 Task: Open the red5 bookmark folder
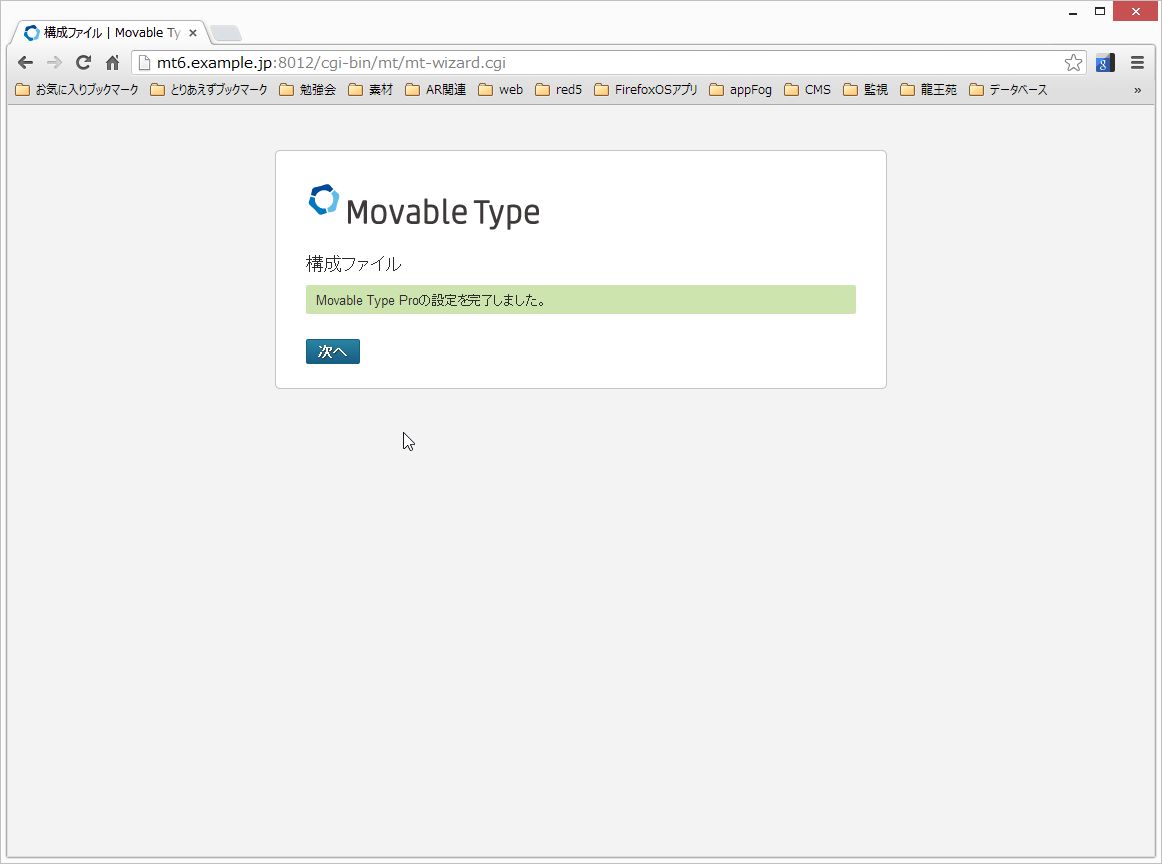(x=559, y=90)
